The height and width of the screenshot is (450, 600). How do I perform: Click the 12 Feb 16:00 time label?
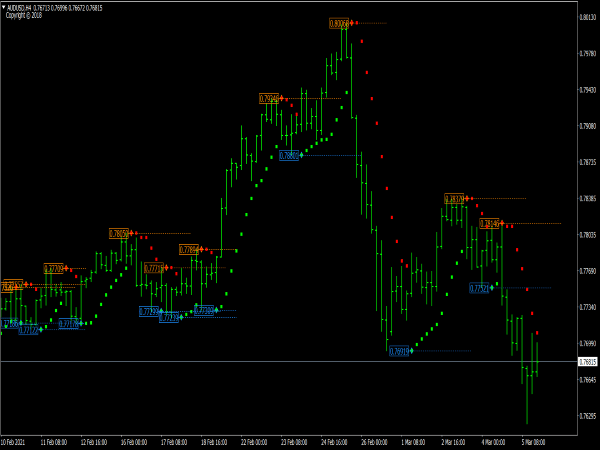(x=94, y=442)
